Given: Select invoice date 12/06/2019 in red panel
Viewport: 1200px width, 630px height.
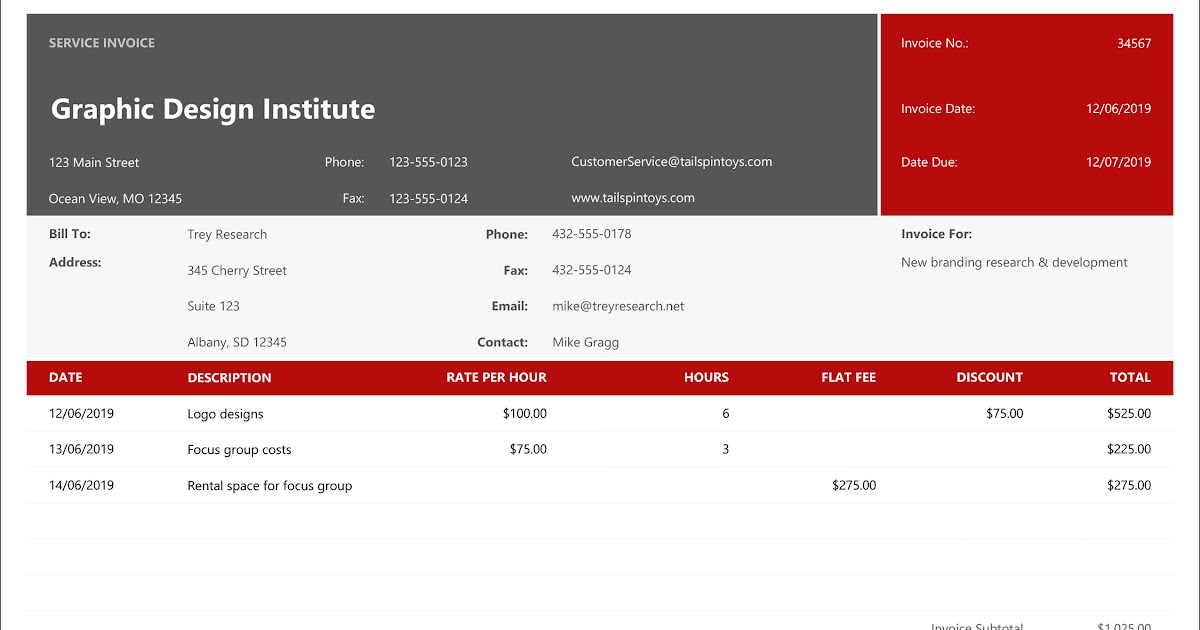Looking at the screenshot, I should (1118, 109).
